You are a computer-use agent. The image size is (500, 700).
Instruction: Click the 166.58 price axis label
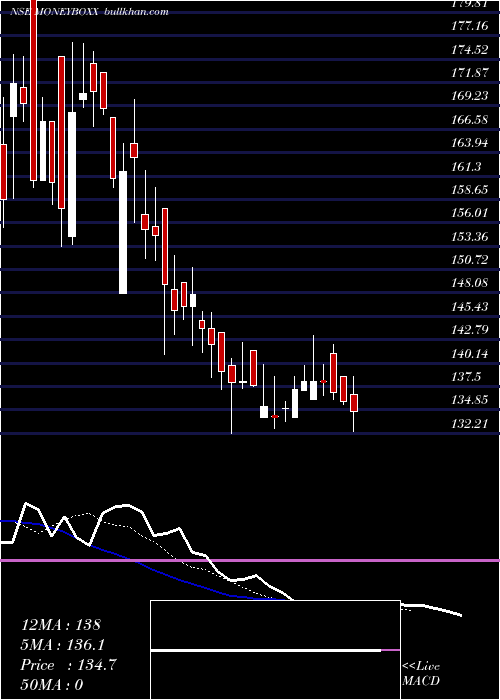tap(470, 120)
